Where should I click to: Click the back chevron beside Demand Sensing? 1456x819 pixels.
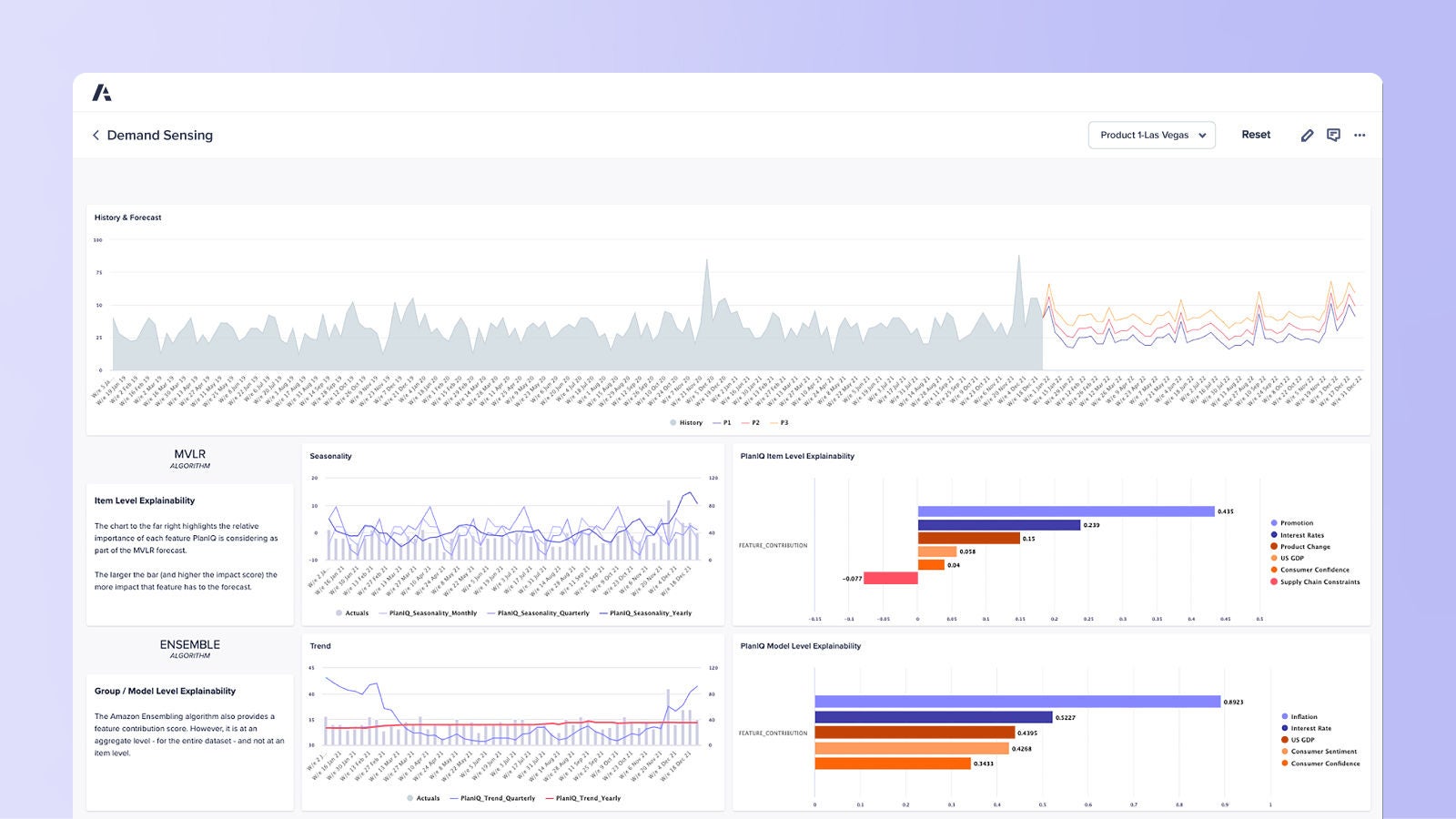click(96, 135)
